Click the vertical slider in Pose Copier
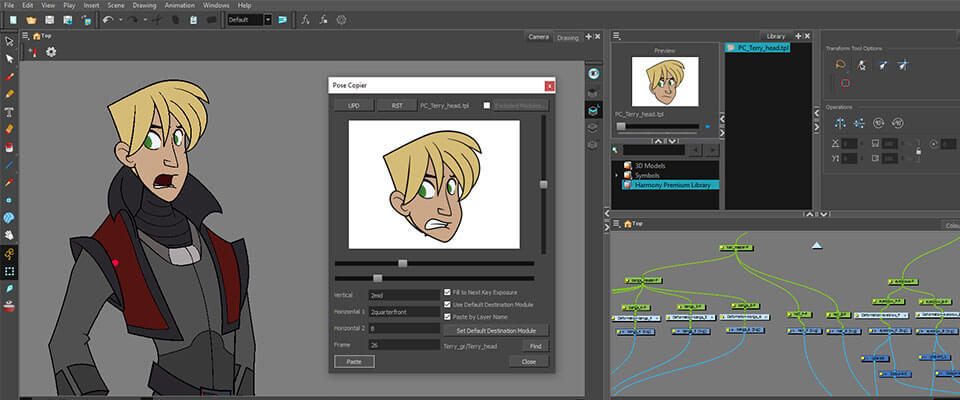The image size is (960, 400). coord(543,184)
